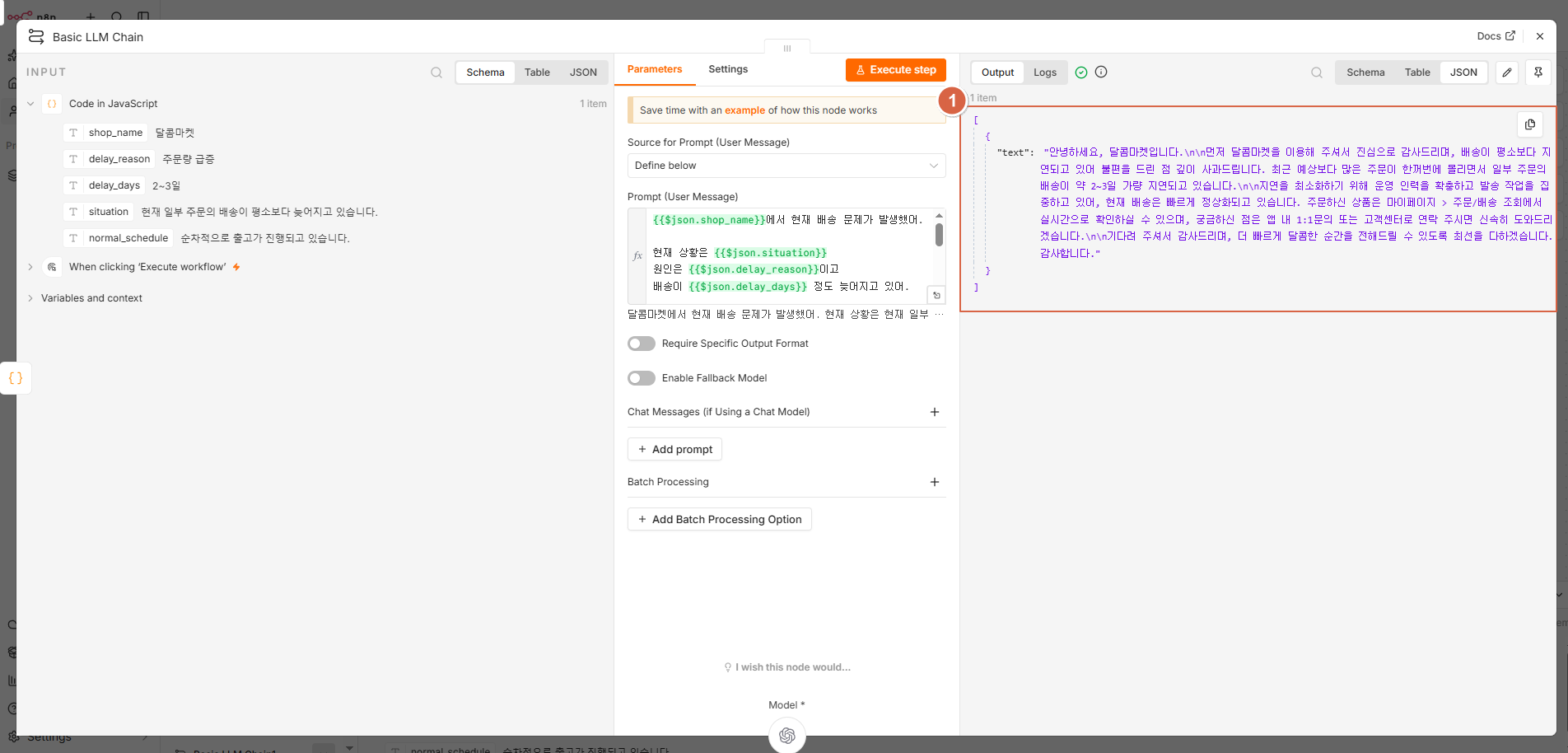The height and width of the screenshot is (753, 1568).
Task: Collapse the Code in JavaScript tree node
Action: (x=30, y=104)
